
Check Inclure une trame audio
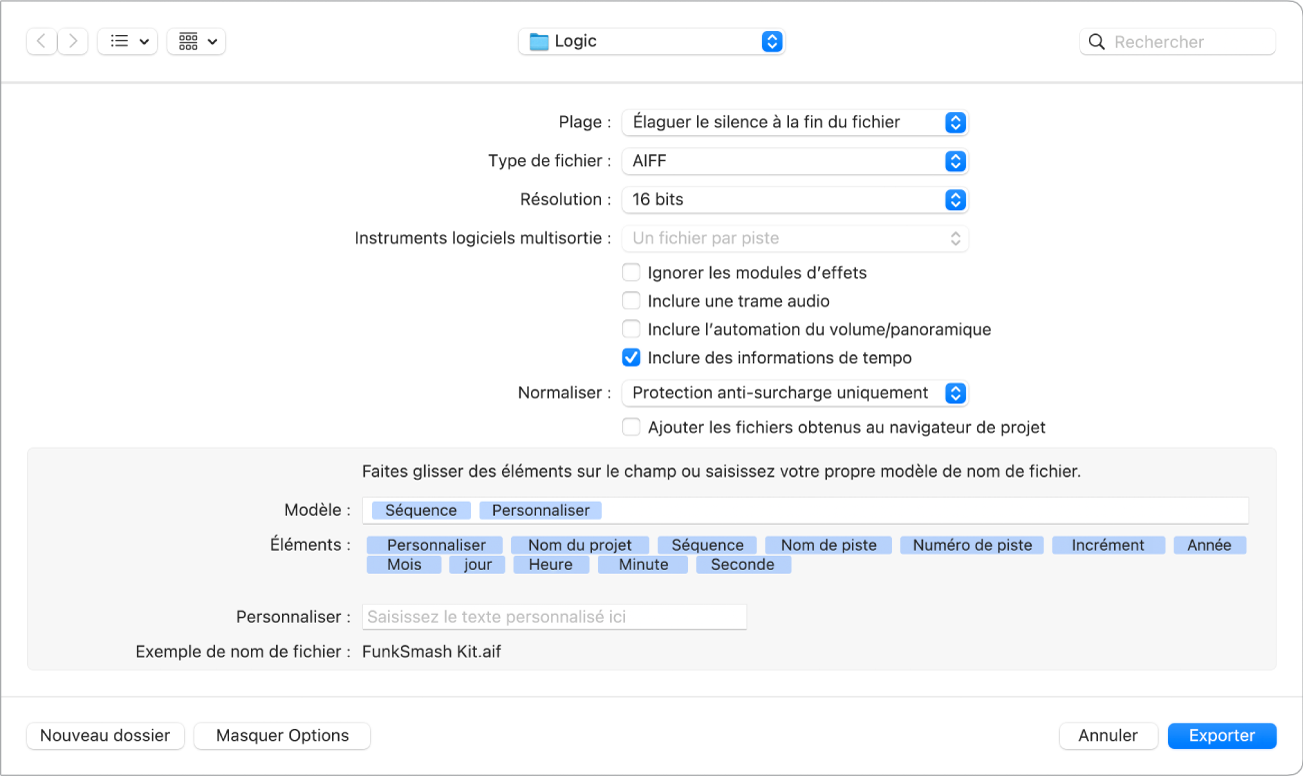point(631,301)
